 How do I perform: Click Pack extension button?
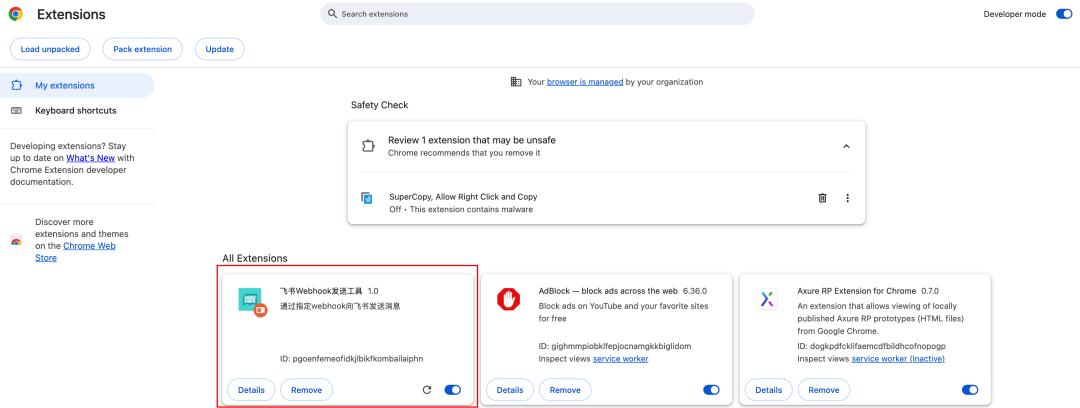143,49
